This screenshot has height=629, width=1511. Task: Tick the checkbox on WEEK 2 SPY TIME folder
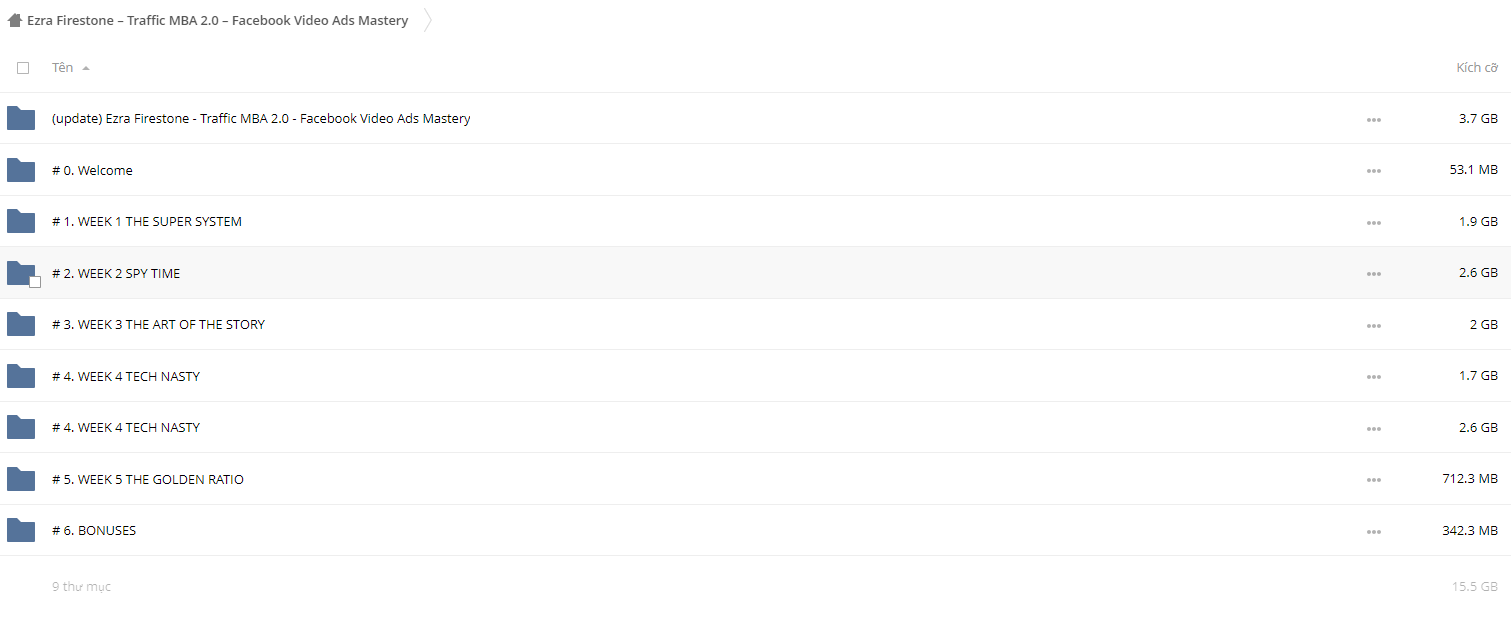35,282
